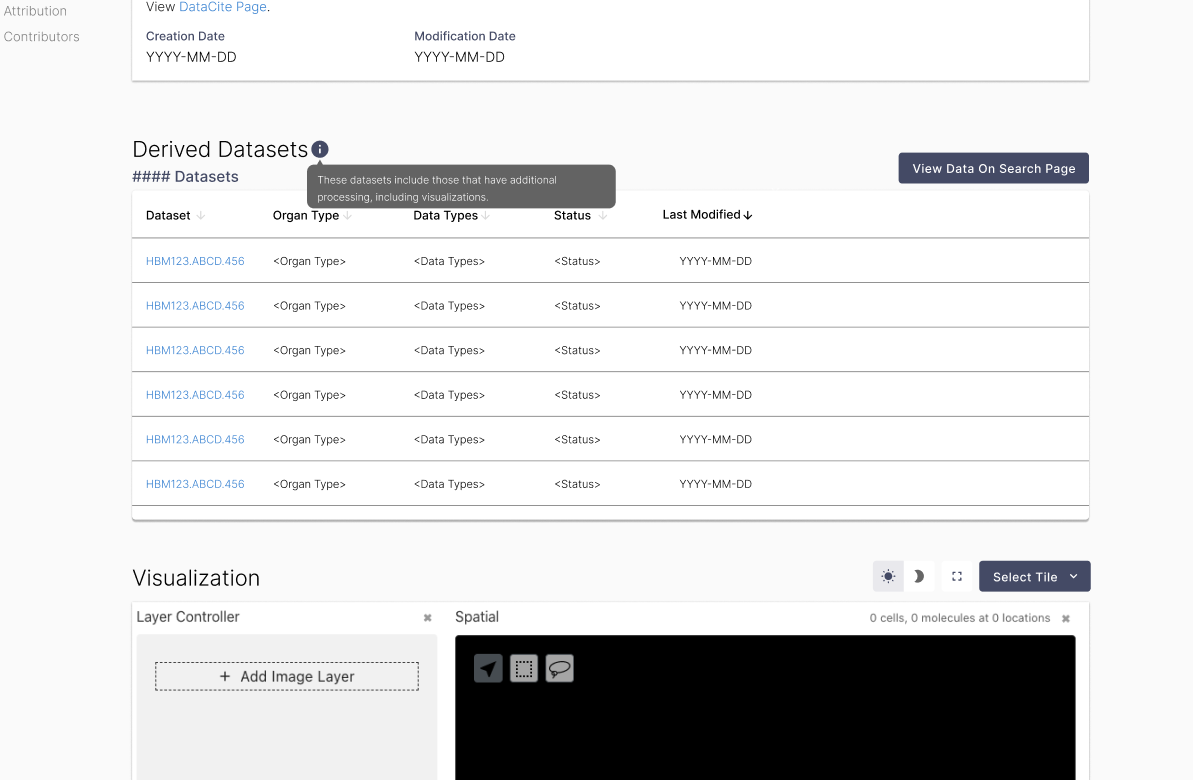1193x780 pixels.
Task: Go to the Contributors section
Action: coord(42,36)
